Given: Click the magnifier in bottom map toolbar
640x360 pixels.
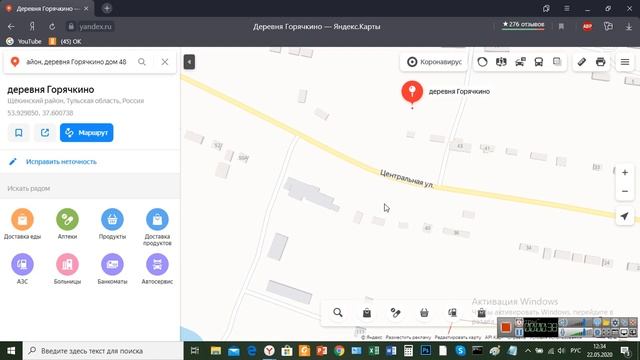Looking at the screenshot, I should (338, 313).
